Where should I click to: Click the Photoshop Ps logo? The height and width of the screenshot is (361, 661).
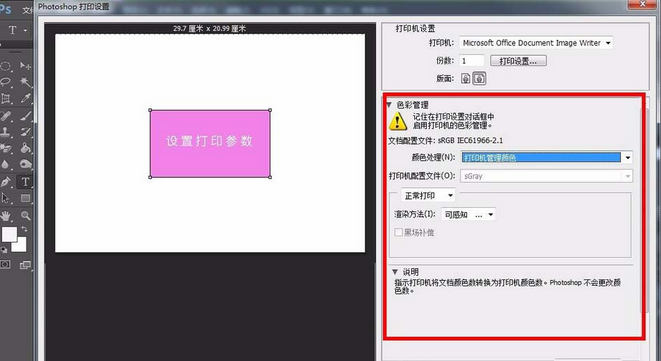6,8
